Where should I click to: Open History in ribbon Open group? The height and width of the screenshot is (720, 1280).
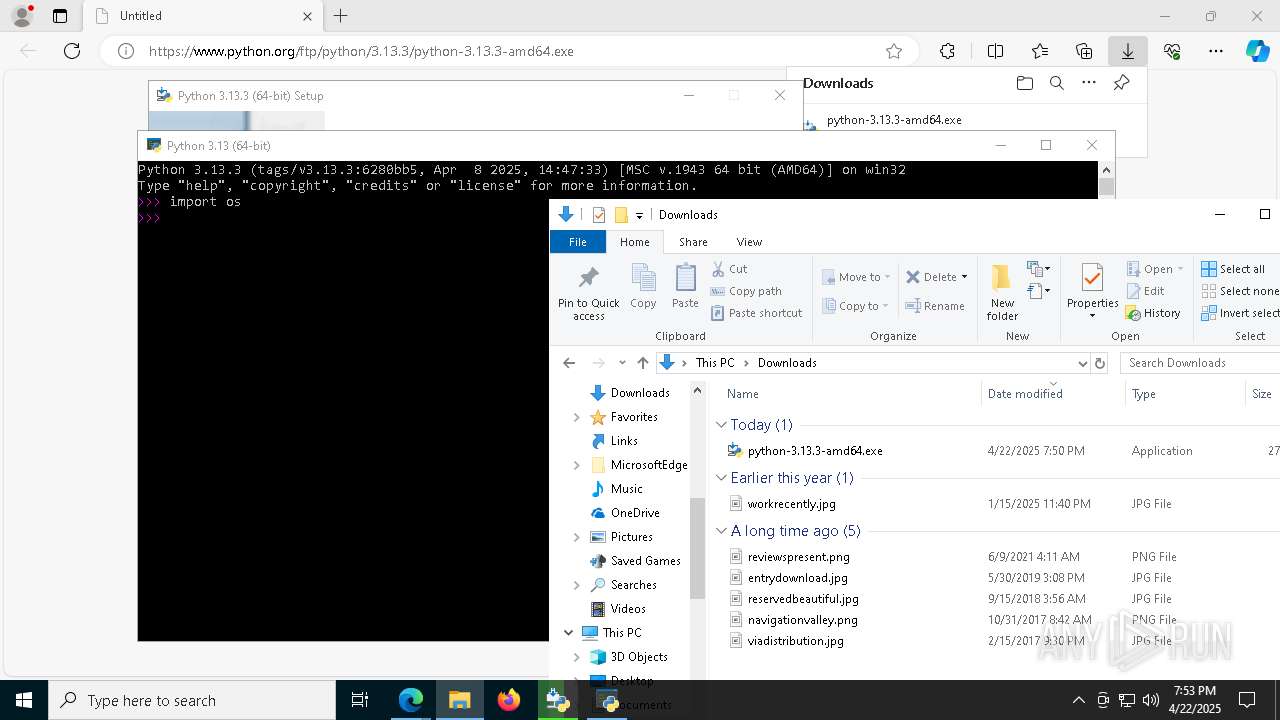1153,313
